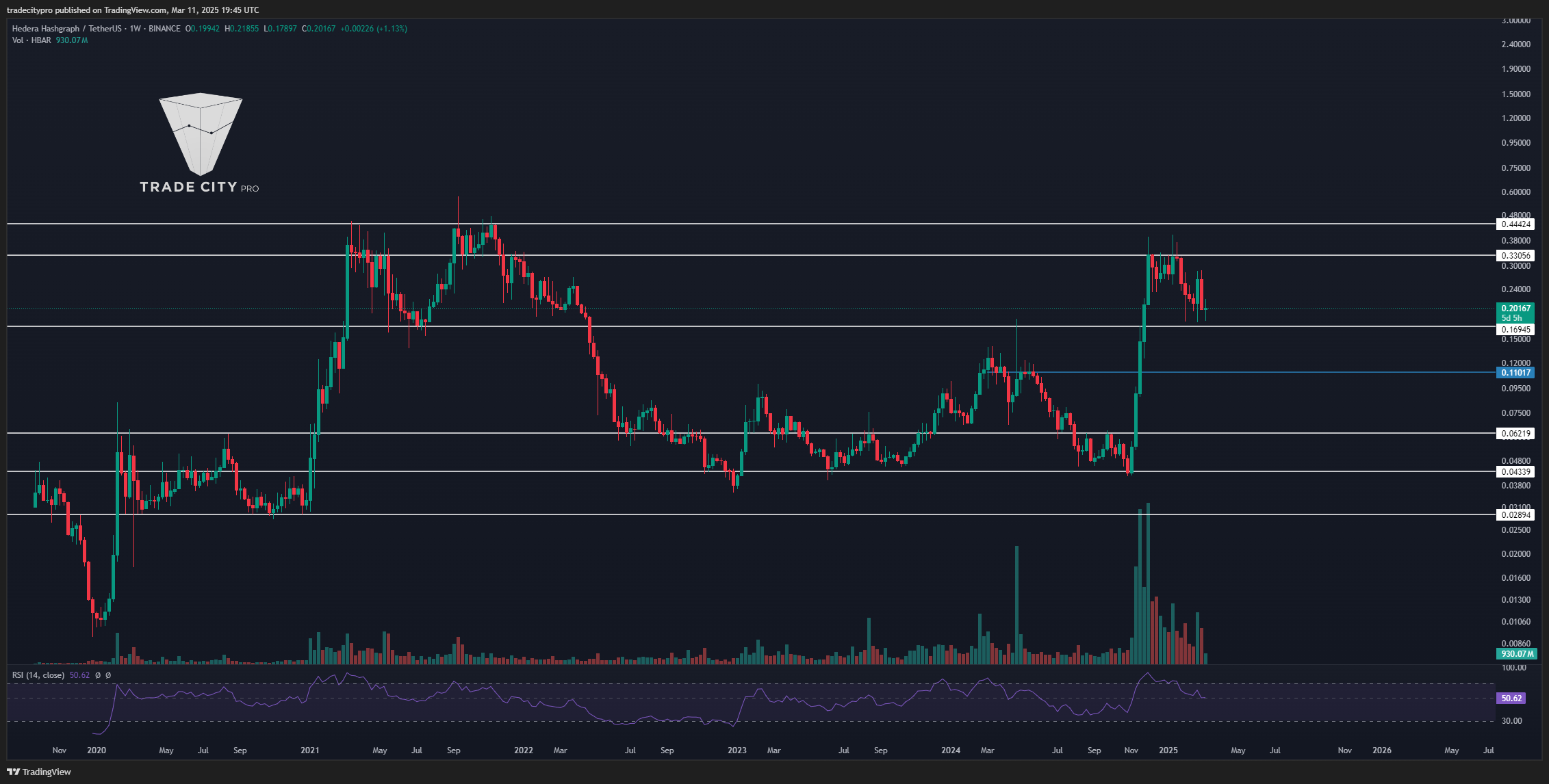Click the open value O0.19942
Screen dimensions: 1549x784
coord(203,29)
